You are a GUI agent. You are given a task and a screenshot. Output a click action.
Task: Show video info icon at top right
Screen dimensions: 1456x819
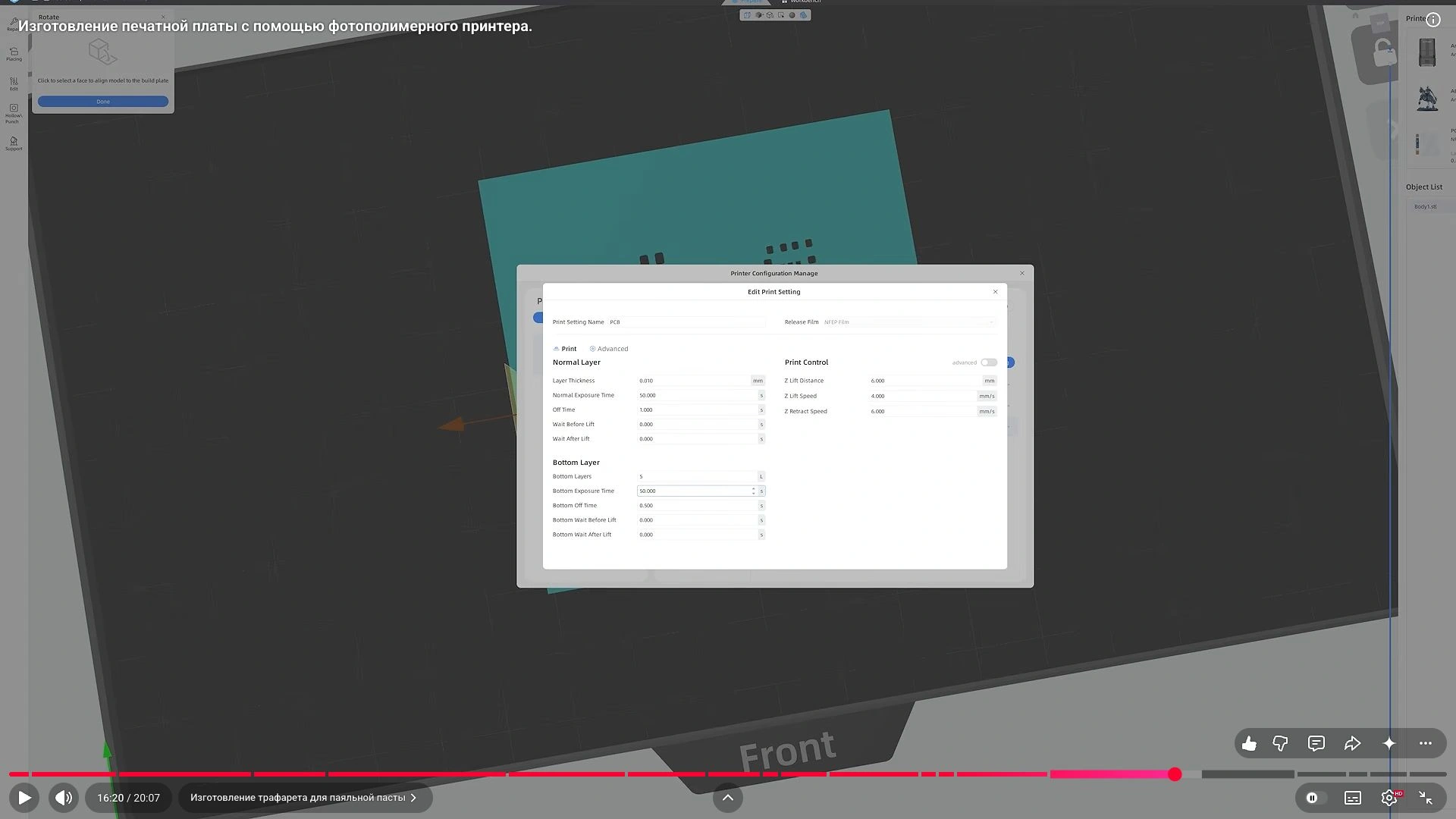(x=1432, y=20)
